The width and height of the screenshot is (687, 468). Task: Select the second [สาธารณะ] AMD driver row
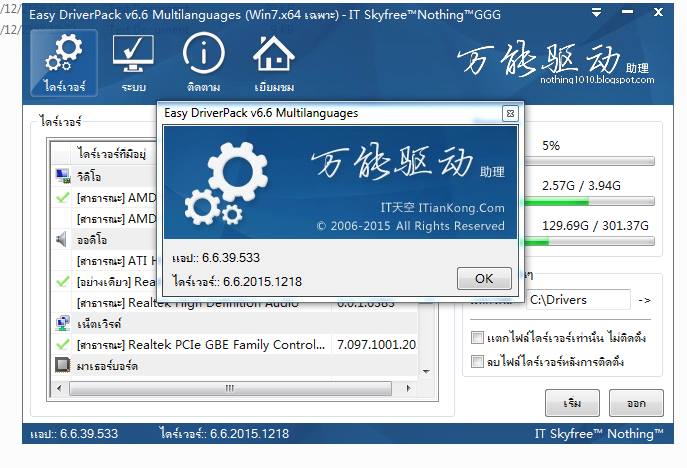click(x=104, y=219)
